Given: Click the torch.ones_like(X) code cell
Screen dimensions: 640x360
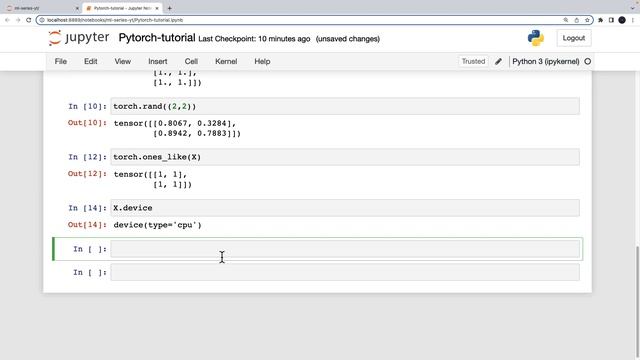Looking at the screenshot, I should tap(345, 157).
